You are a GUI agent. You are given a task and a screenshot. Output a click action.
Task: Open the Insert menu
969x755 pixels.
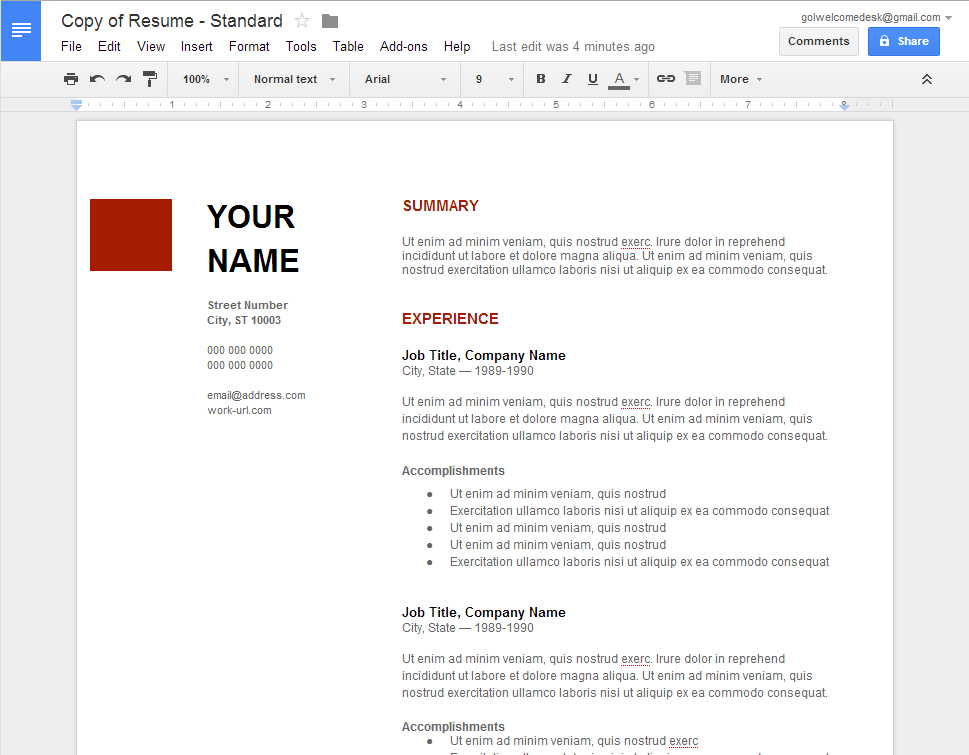(x=196, y=46)
